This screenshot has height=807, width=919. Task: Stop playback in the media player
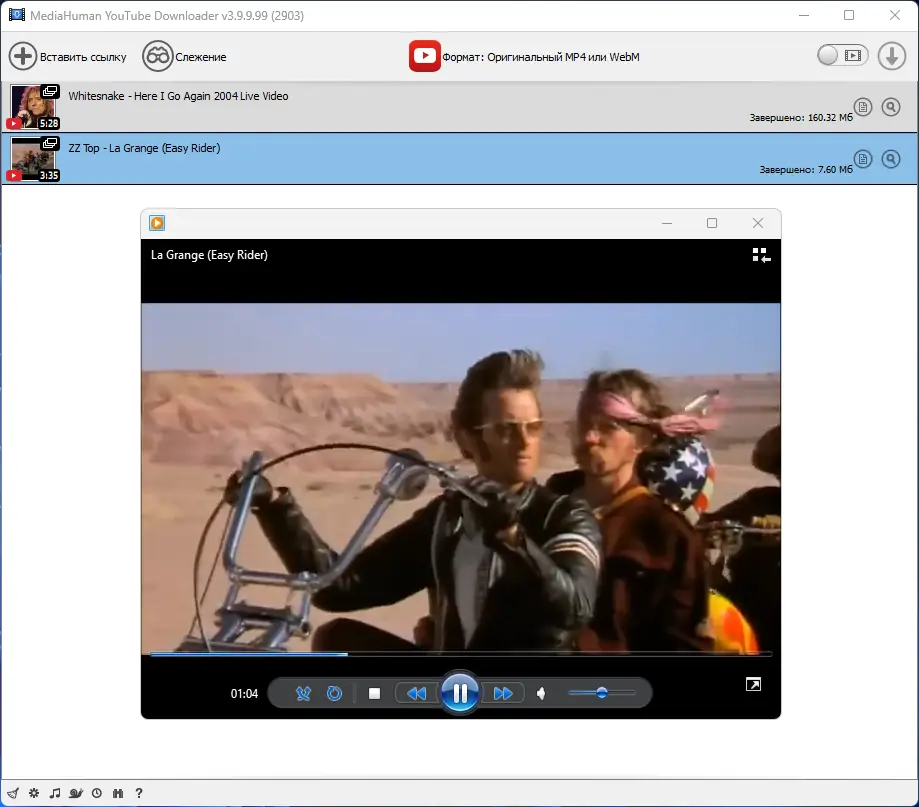(375, 693)
